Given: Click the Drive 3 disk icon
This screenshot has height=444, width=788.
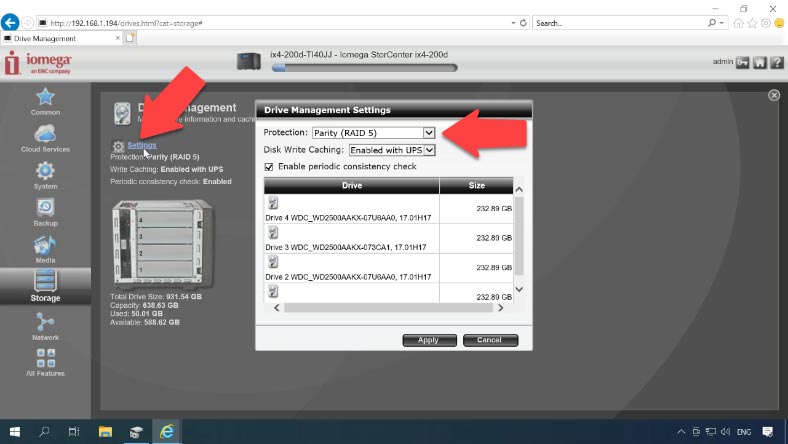Looking at the screenshot, I should pos(273,232).
